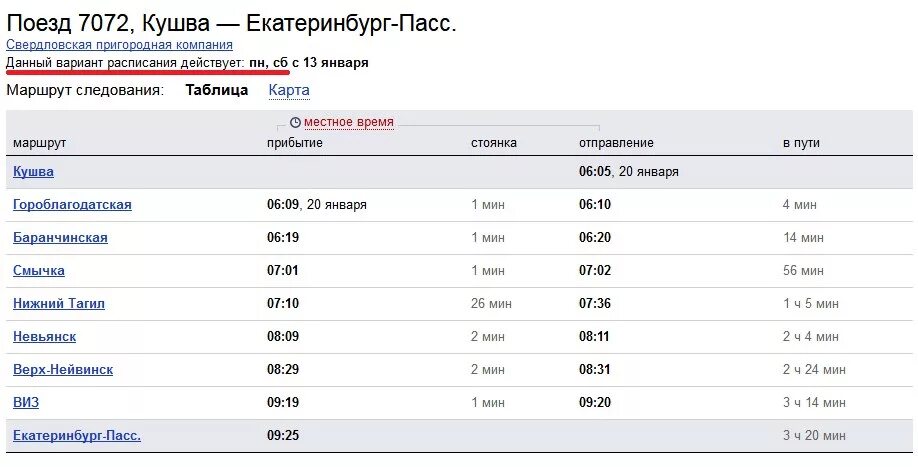This screenshot has width=918, height=467.
Task: Open the Невьянск station link
Action: click(x=44, y=336)
